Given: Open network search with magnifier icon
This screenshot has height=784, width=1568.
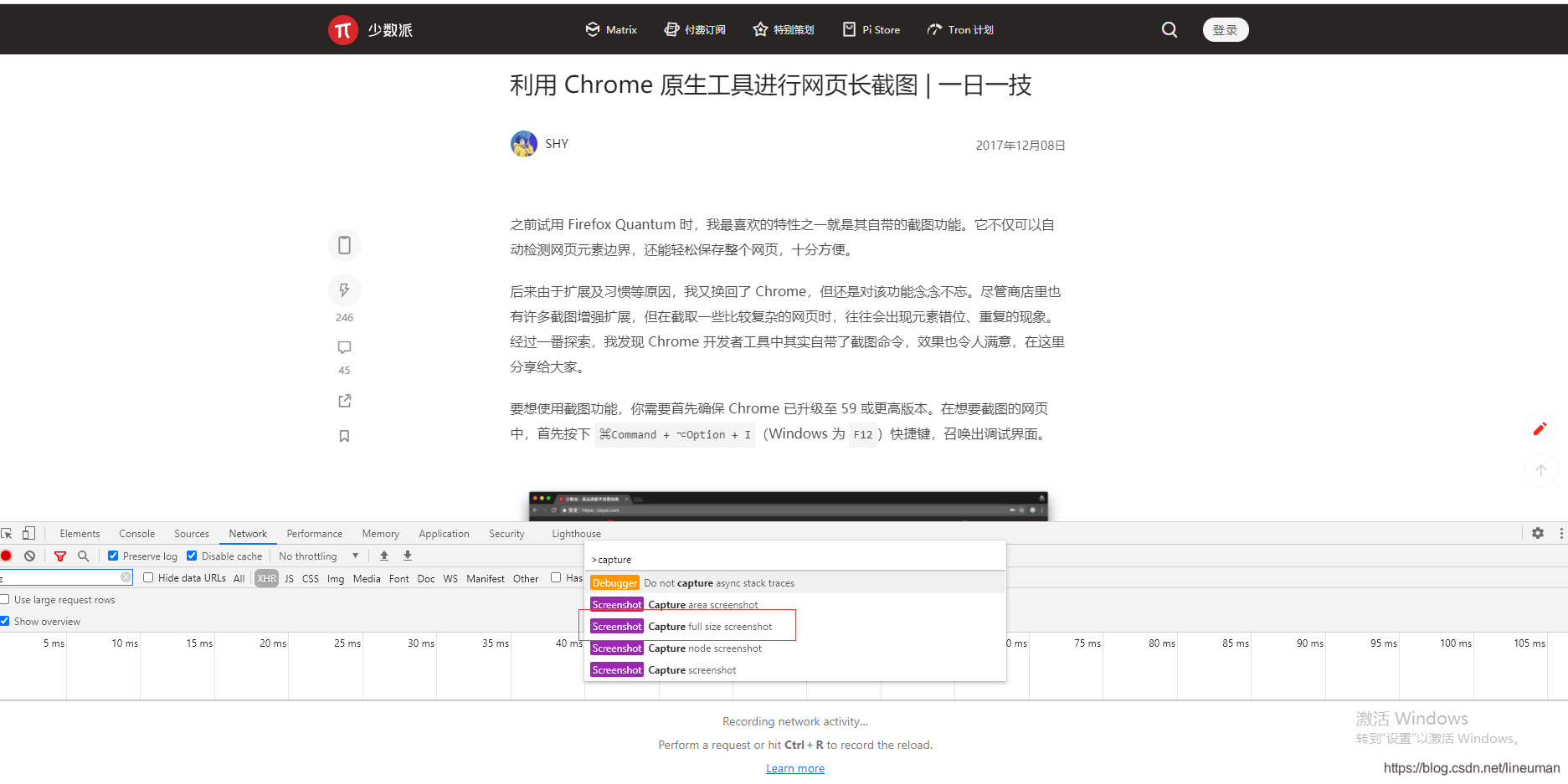Looking at the screenshot, I should (83, 556).
